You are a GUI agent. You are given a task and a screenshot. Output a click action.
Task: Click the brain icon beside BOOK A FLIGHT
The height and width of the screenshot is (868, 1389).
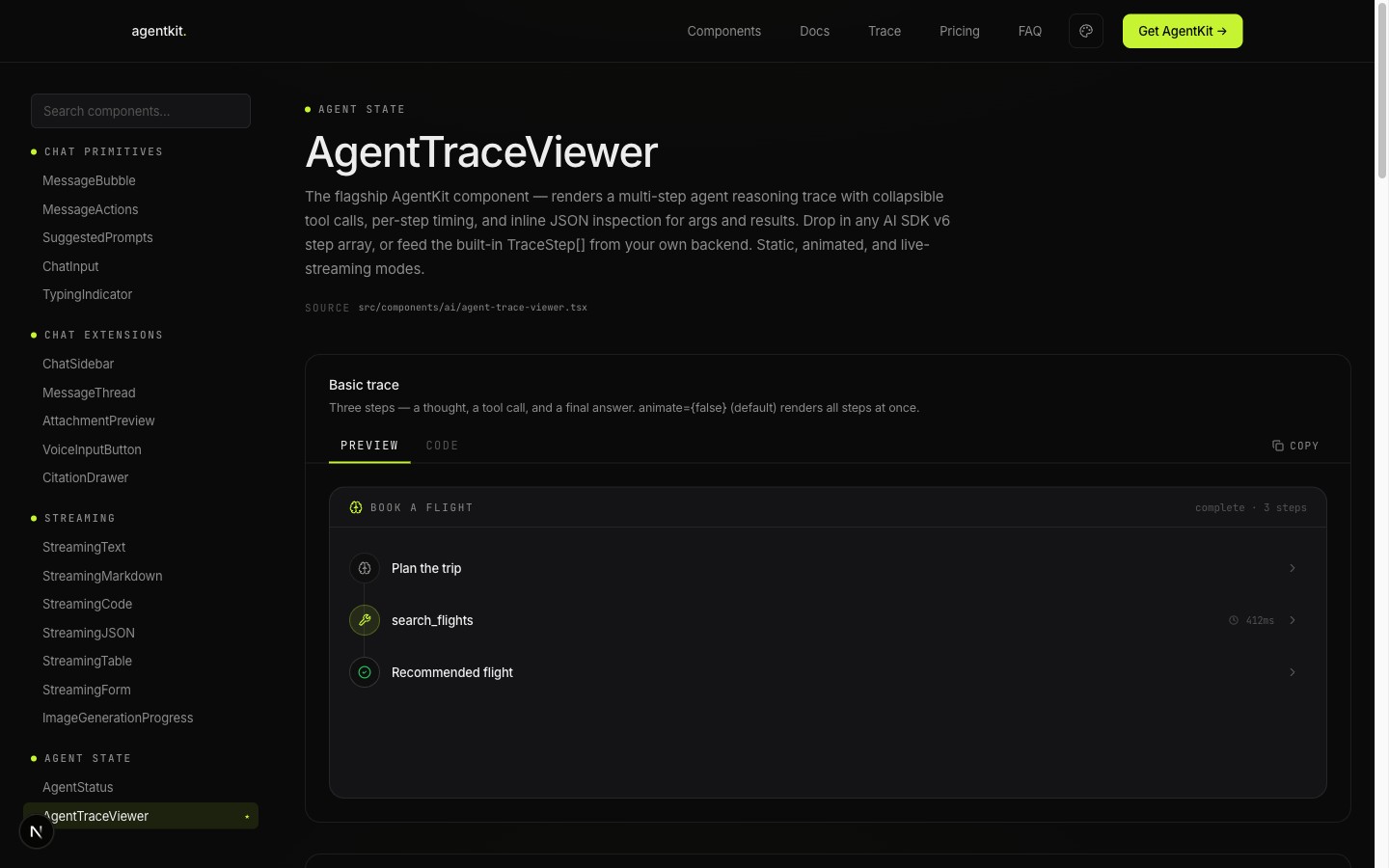355,507
